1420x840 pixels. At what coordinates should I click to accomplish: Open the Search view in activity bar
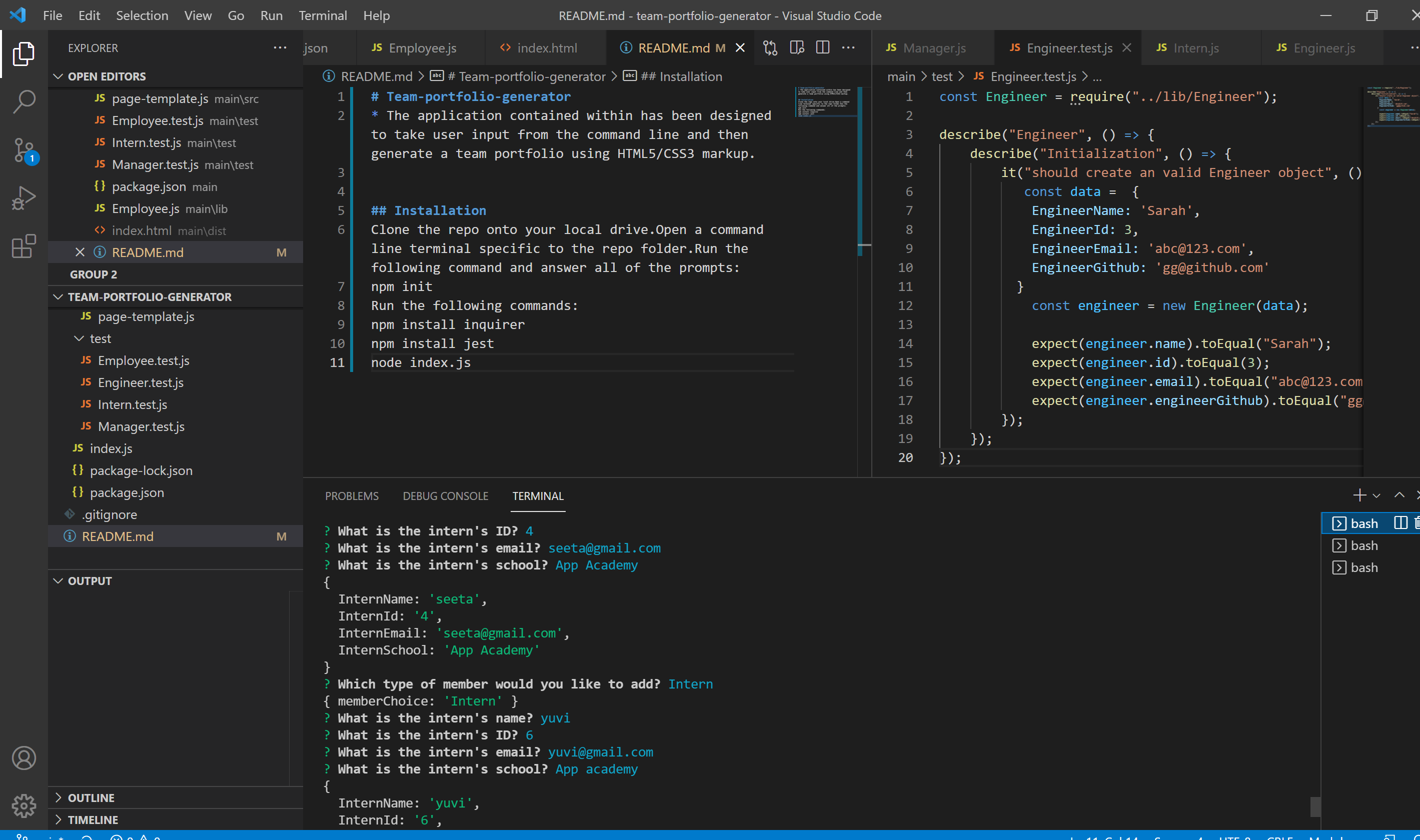[x=24, y=102]
